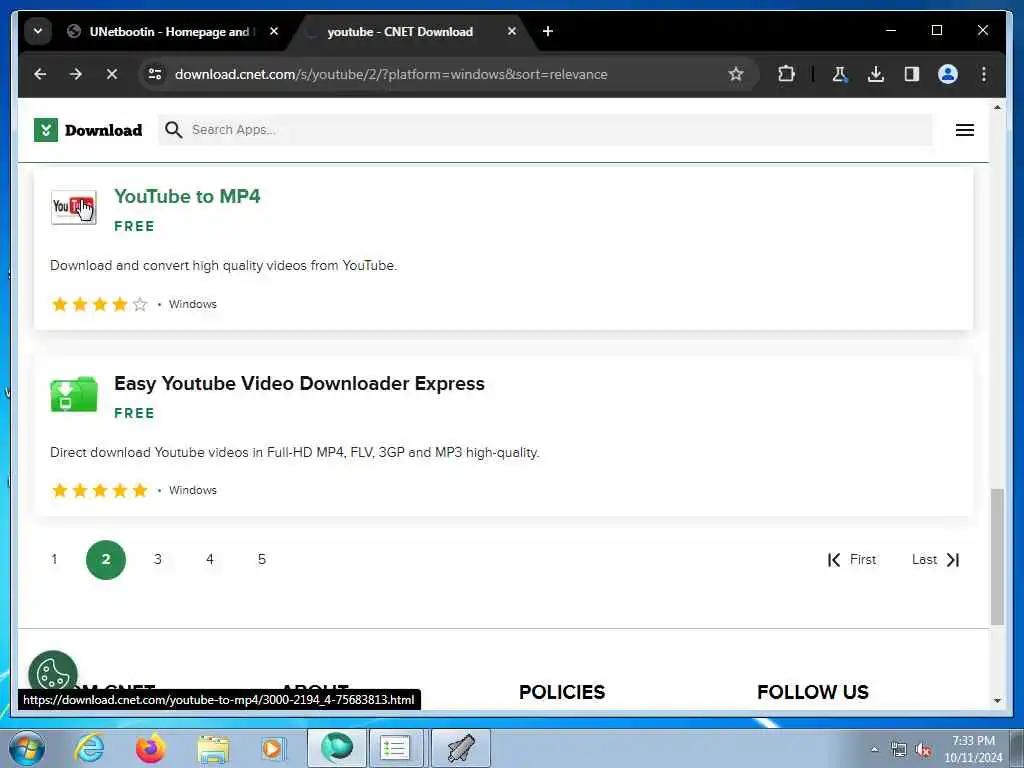
Task: Open the YouTube to MP4 app icon
Action: point(74,207)
